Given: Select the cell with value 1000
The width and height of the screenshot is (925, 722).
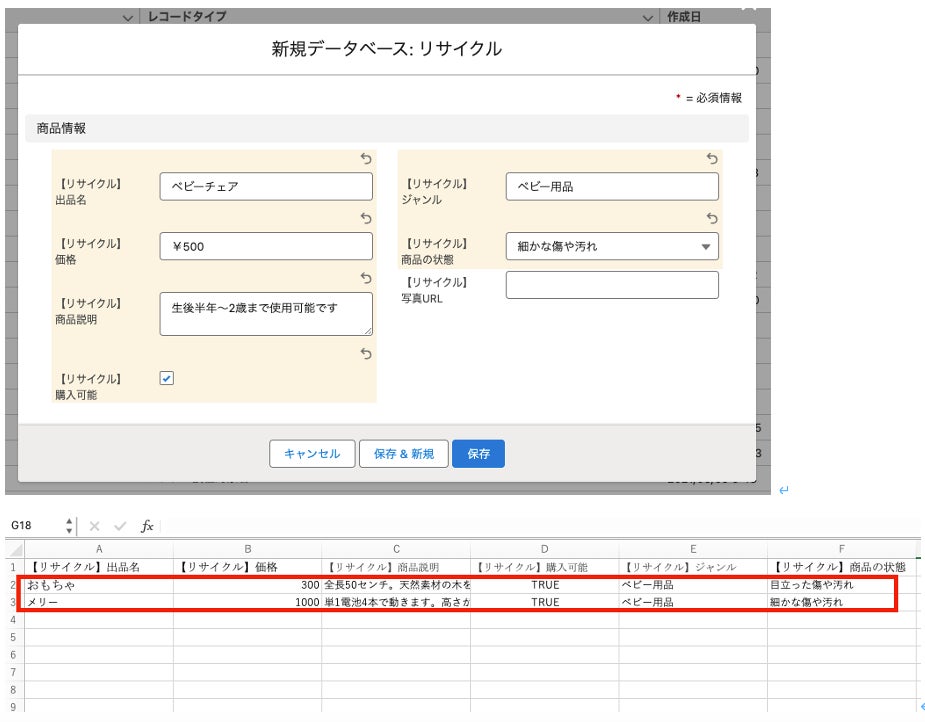Looking at the screenshot, I should 248,602.
